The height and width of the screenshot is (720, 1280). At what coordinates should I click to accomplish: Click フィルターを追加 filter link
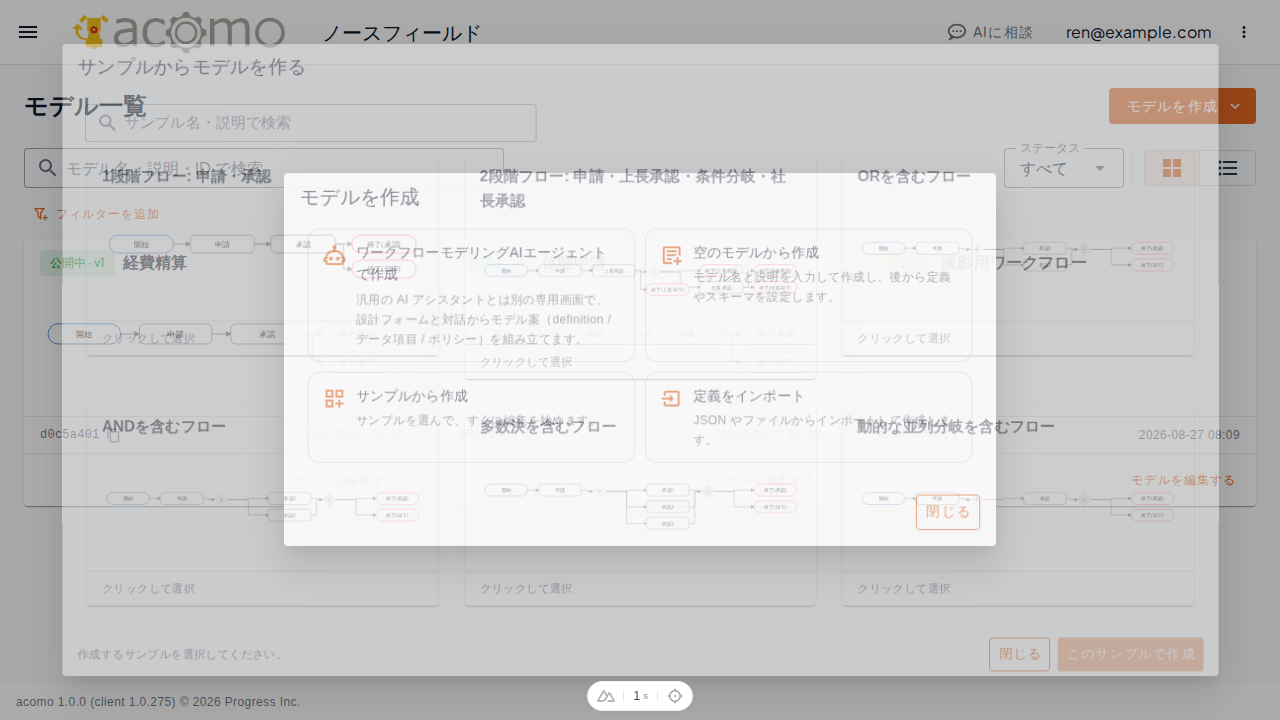tap(96, 214)
